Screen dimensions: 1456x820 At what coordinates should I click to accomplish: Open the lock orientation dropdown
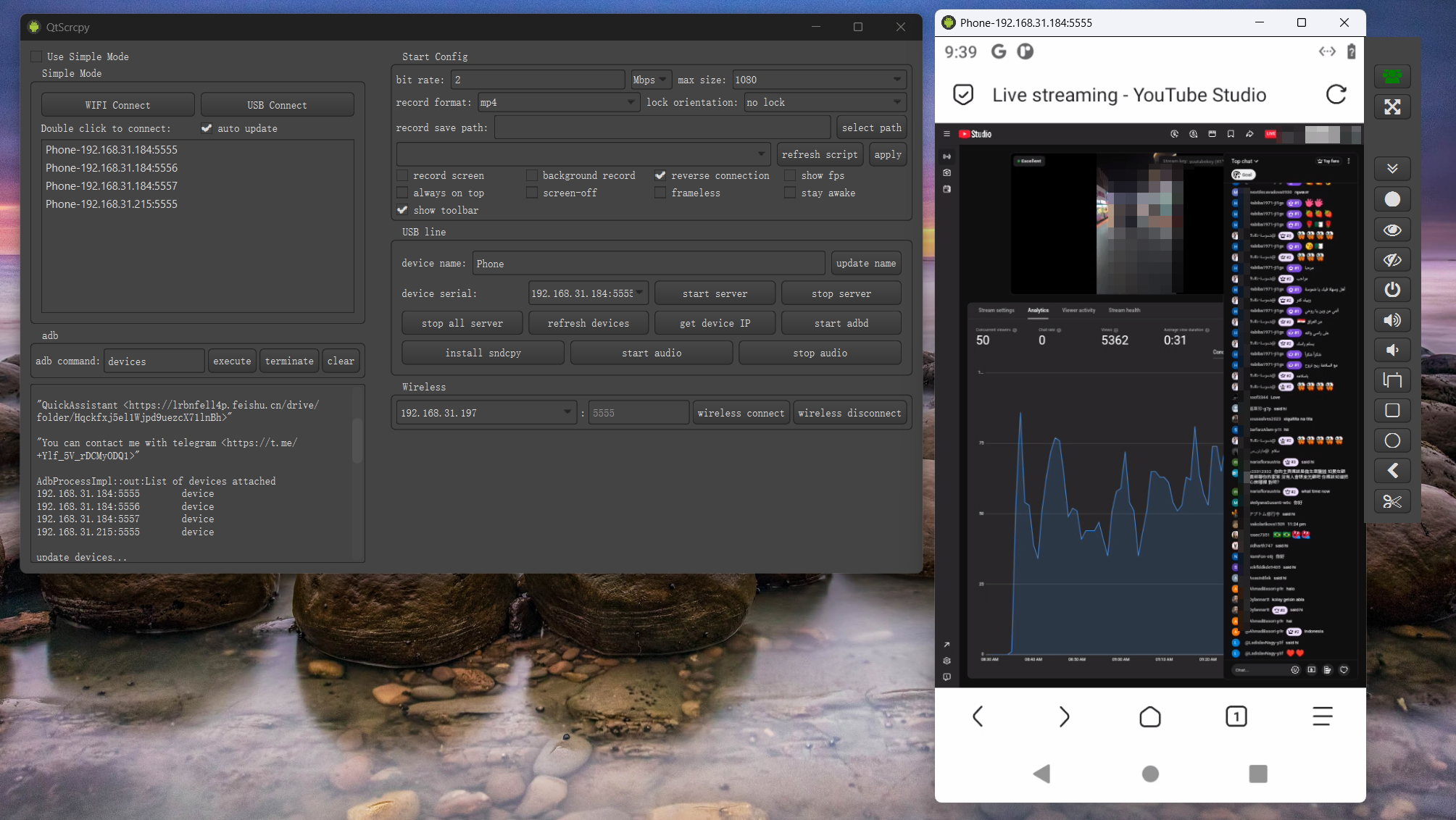pyautogui.click(x=897, y=103)
